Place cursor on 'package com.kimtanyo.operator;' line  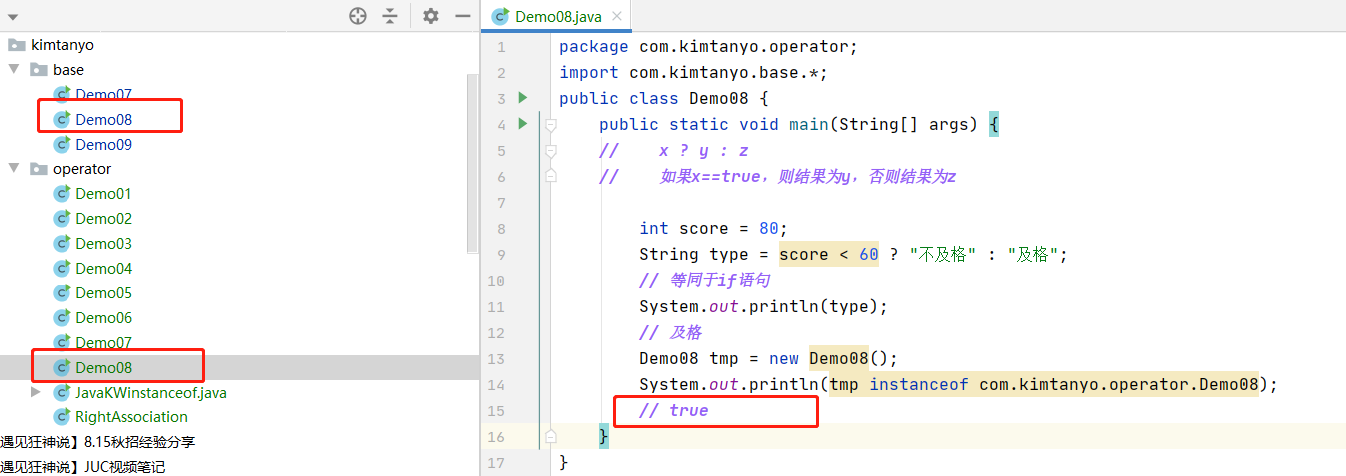(708, 46)
